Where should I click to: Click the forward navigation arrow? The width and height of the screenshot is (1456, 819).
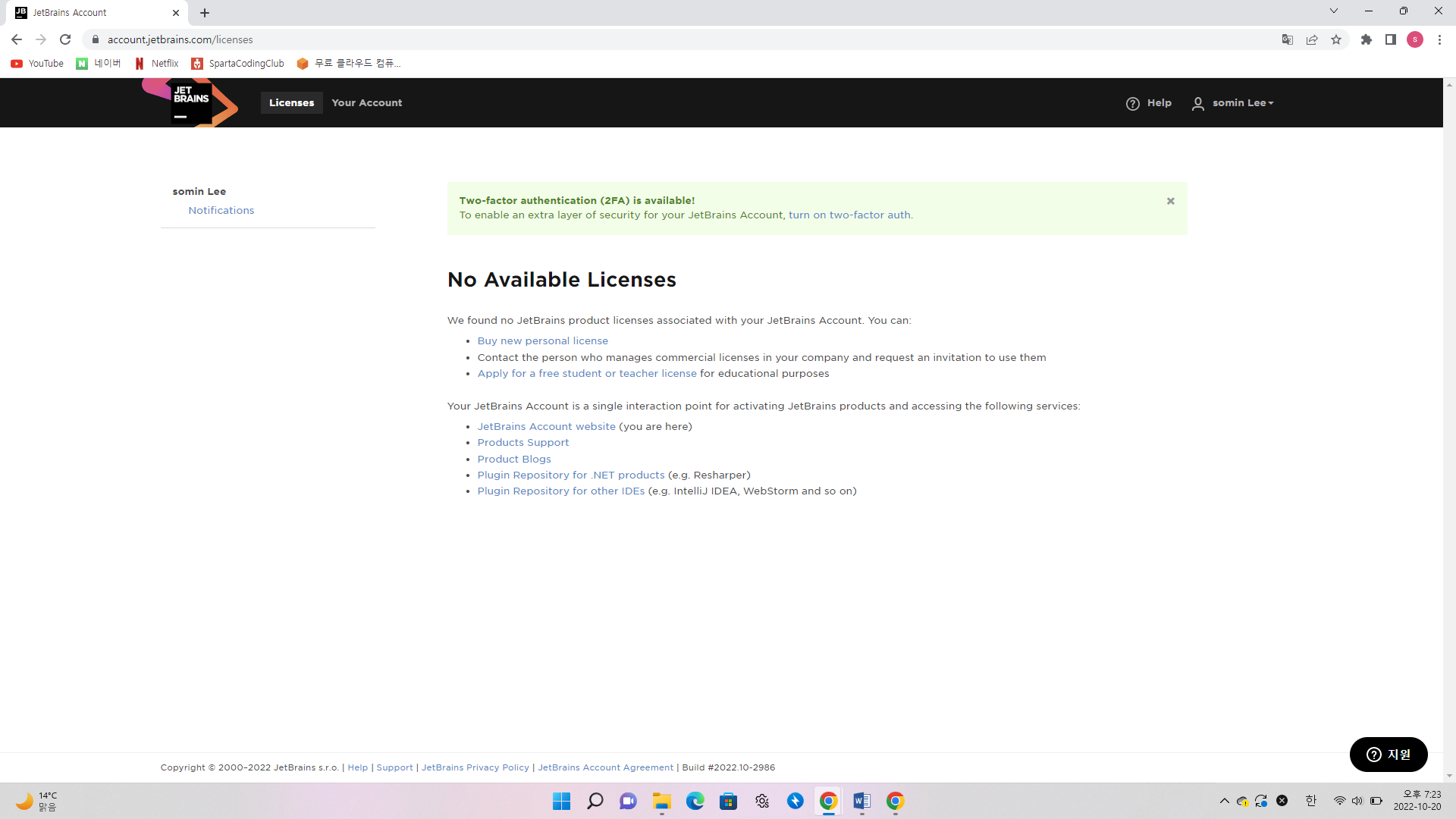point(41,39)
